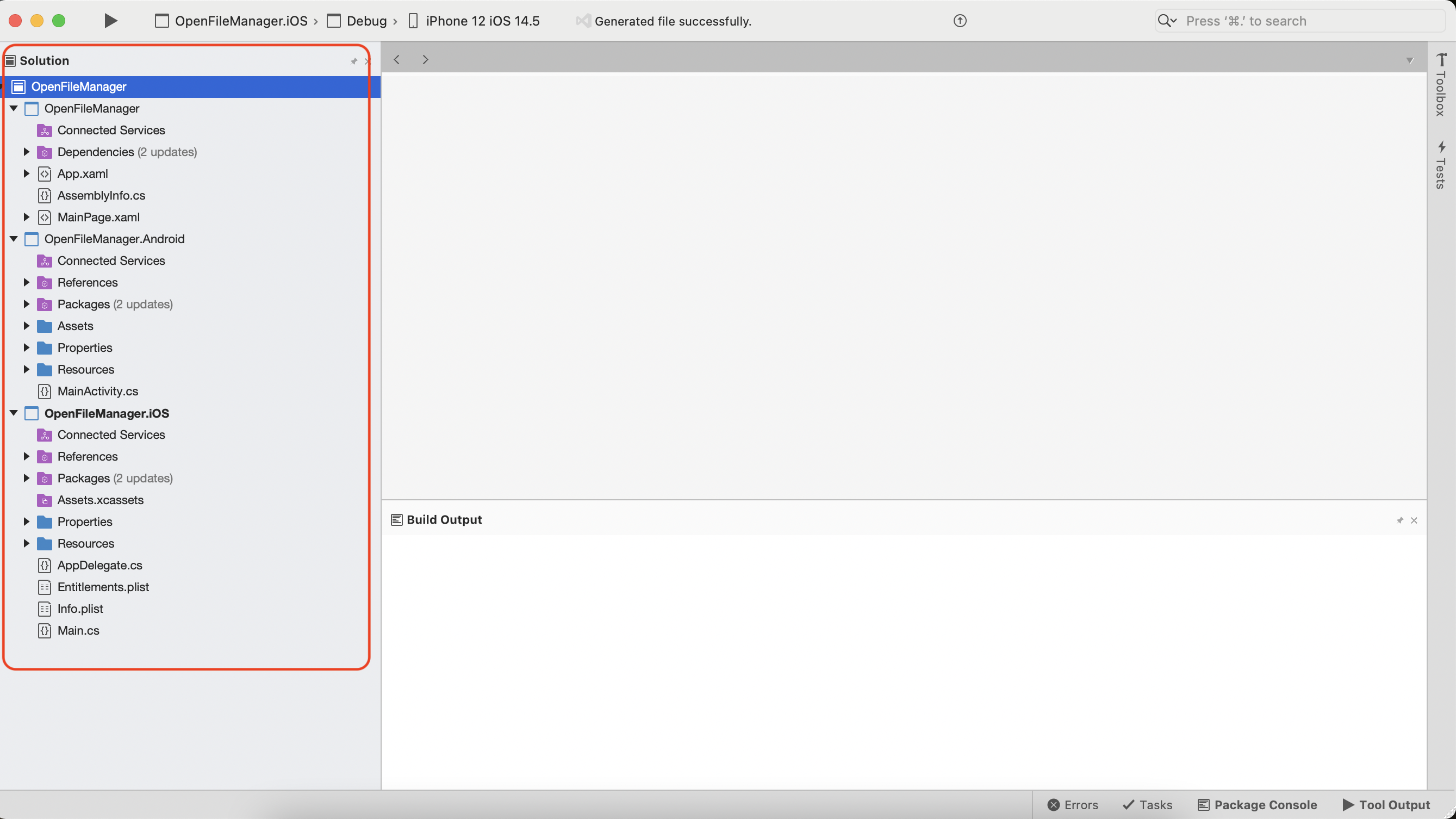
Task: Expand the Android Assets folder
Action: tap(26, 326)
